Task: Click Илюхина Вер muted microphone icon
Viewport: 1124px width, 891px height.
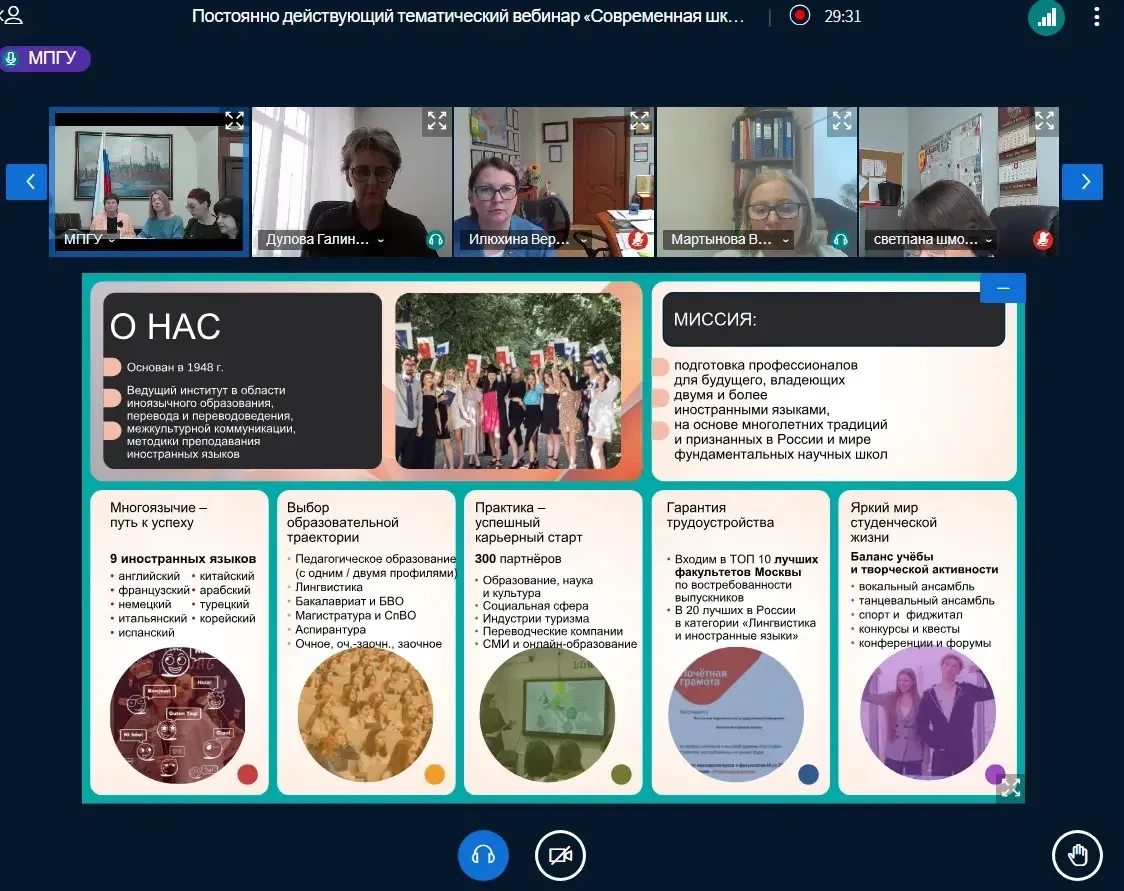Action: (x=638, y=240)
